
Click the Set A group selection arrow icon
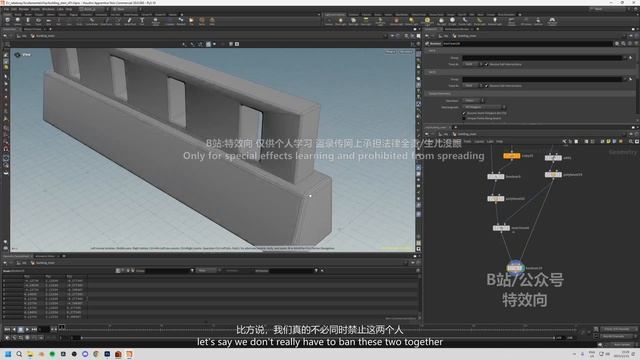(631, 58)
